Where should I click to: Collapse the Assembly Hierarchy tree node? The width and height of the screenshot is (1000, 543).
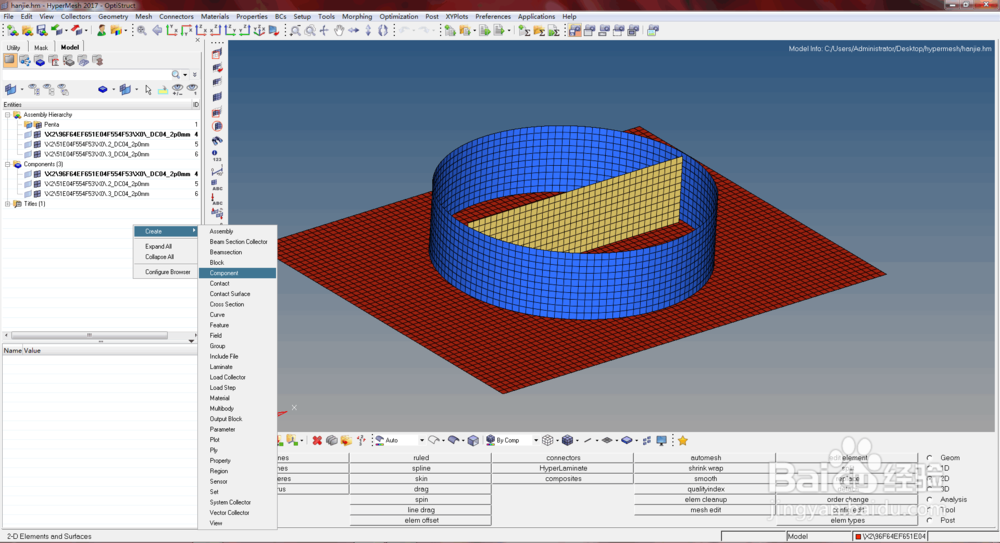tap(8, 115)
